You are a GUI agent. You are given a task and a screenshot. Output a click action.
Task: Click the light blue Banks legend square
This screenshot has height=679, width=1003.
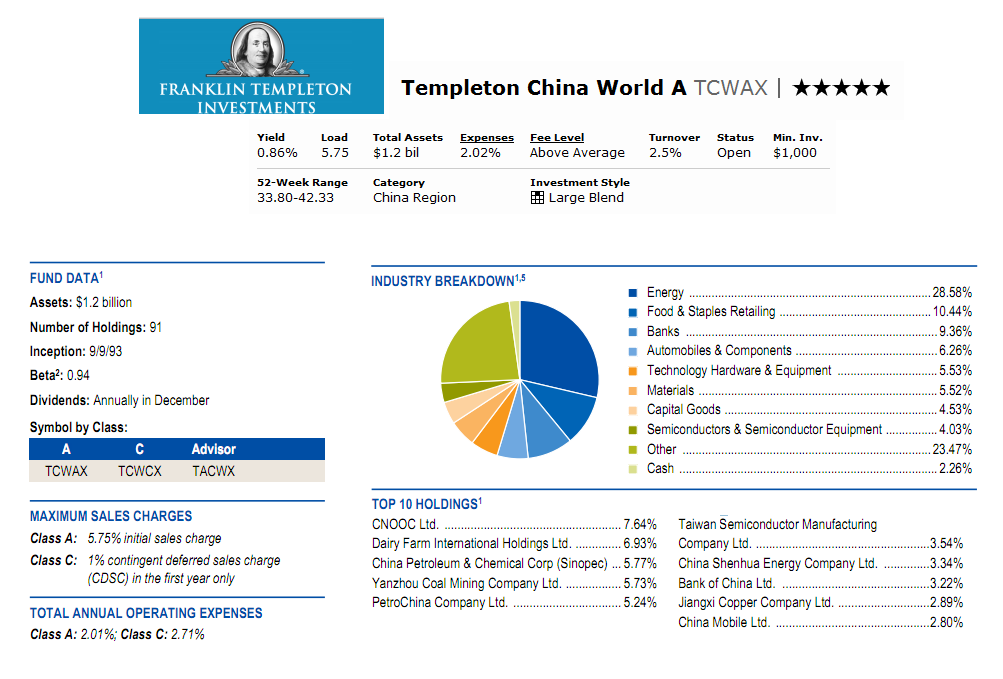[x=630, y=331]
